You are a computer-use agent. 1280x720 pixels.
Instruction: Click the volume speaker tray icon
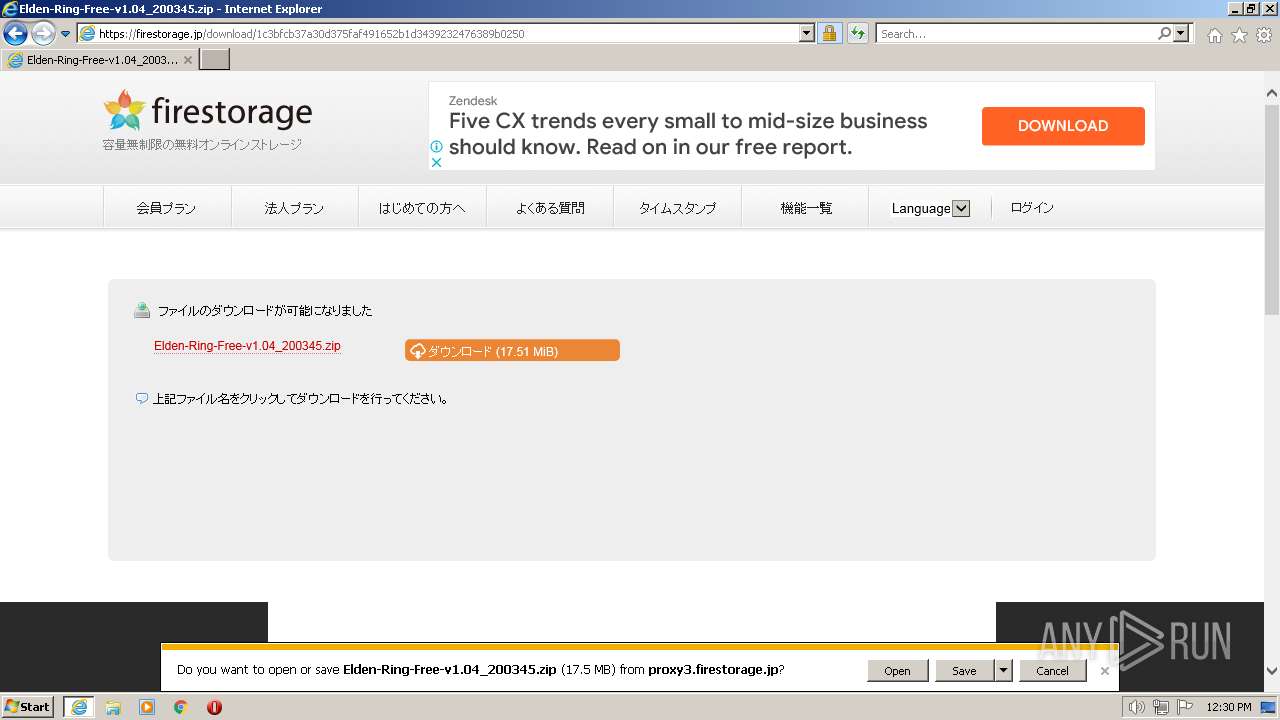[x=1136, y=707]
